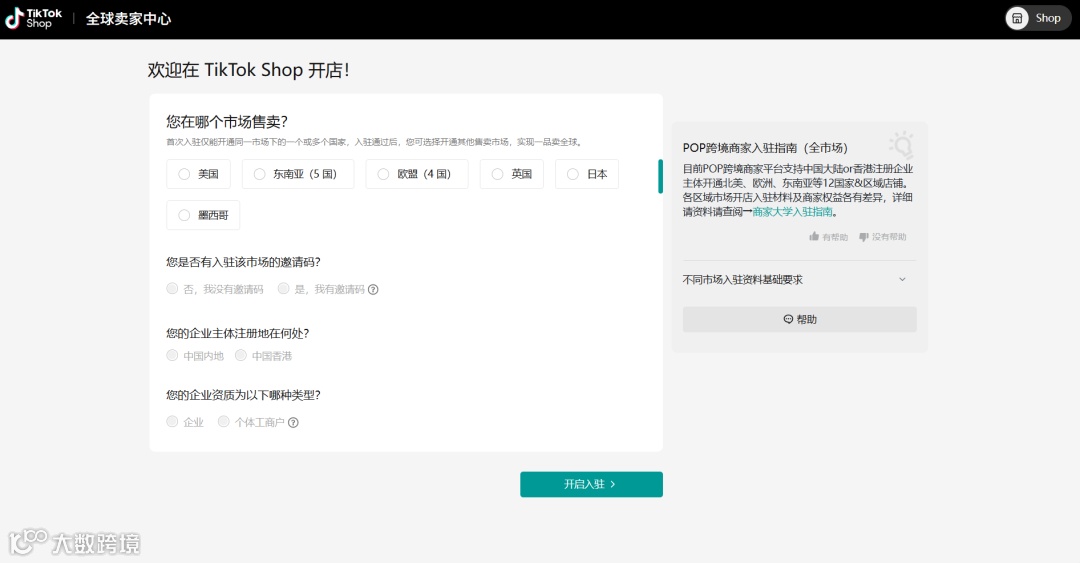This screenshot has height=563, width=1080.
Task: Select the 欧盟 (4 国) market option
Action: [417, 174]
